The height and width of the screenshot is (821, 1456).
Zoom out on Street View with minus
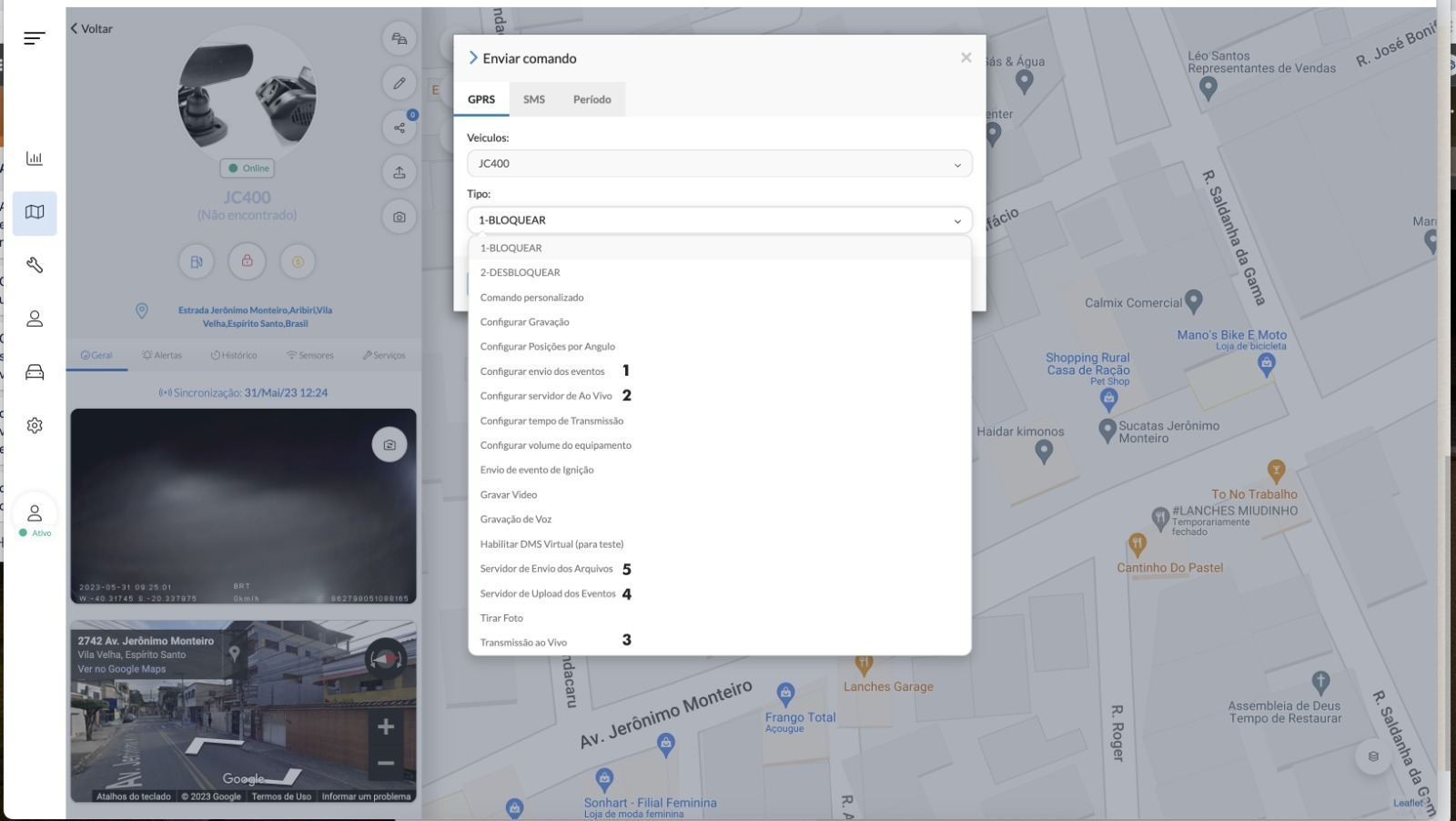pos(386,763)
